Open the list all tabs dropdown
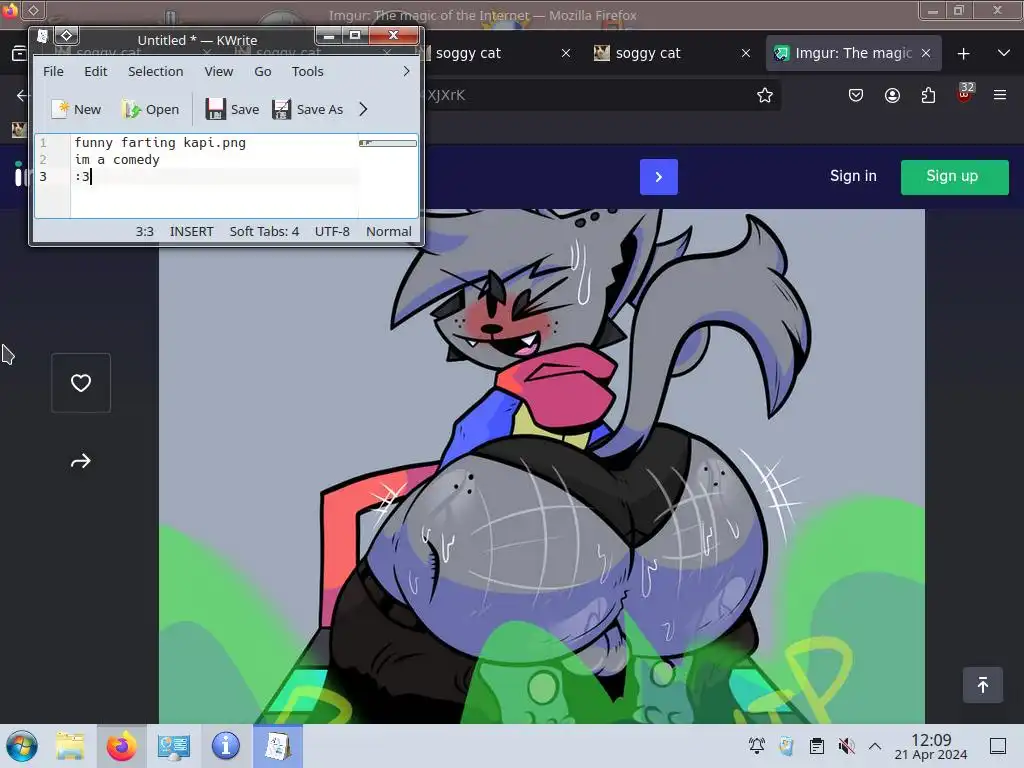 point(1004,53)
